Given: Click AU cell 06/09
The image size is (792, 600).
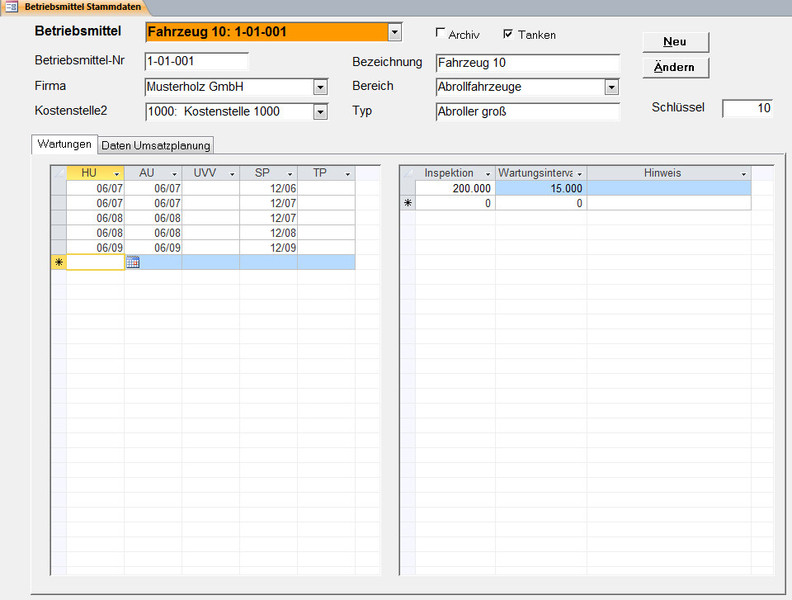Looking at the screenshot, I should click(x=153, y=247).
